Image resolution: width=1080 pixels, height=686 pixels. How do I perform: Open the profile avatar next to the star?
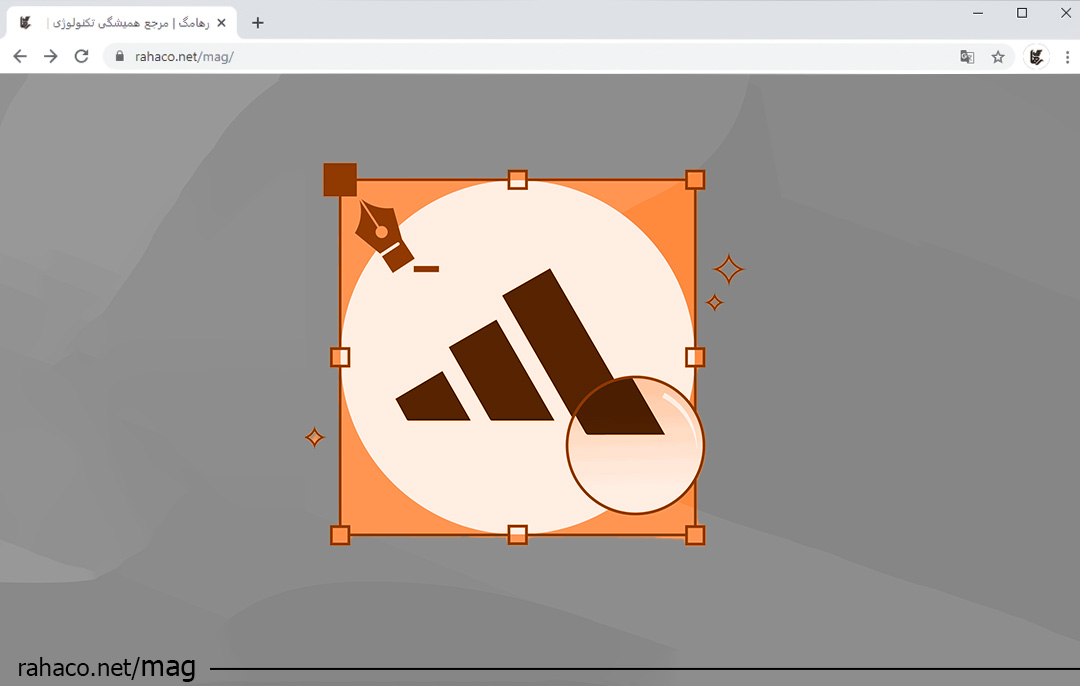pyautogui.click(x=1037, y=57)
